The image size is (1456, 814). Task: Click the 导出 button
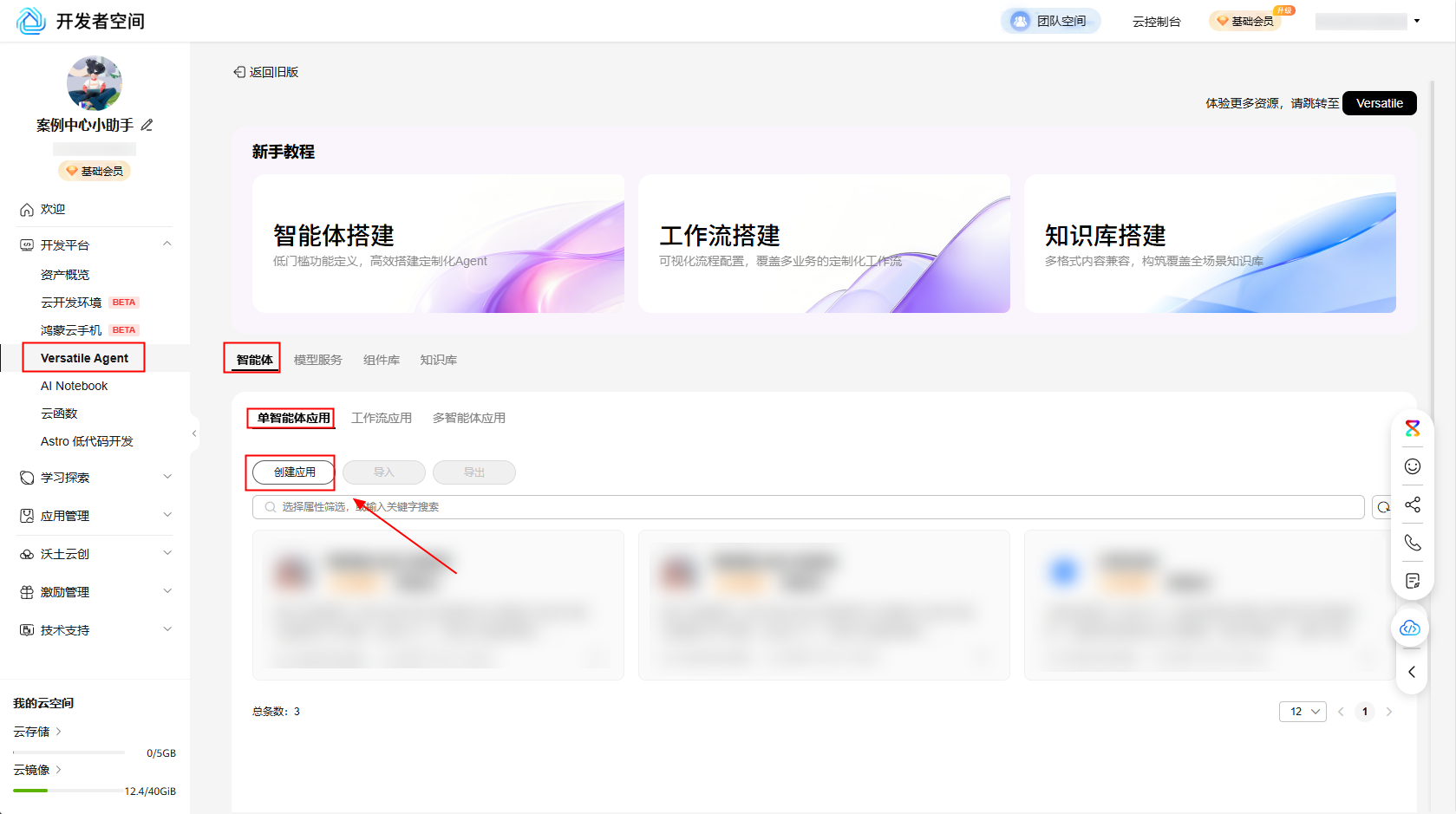474,472
